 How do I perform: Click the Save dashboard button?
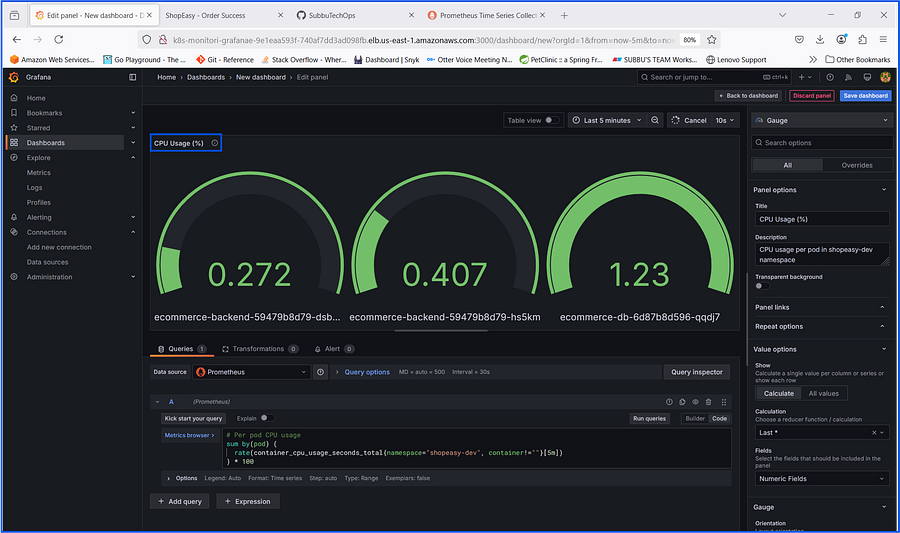tap(866, 95)
